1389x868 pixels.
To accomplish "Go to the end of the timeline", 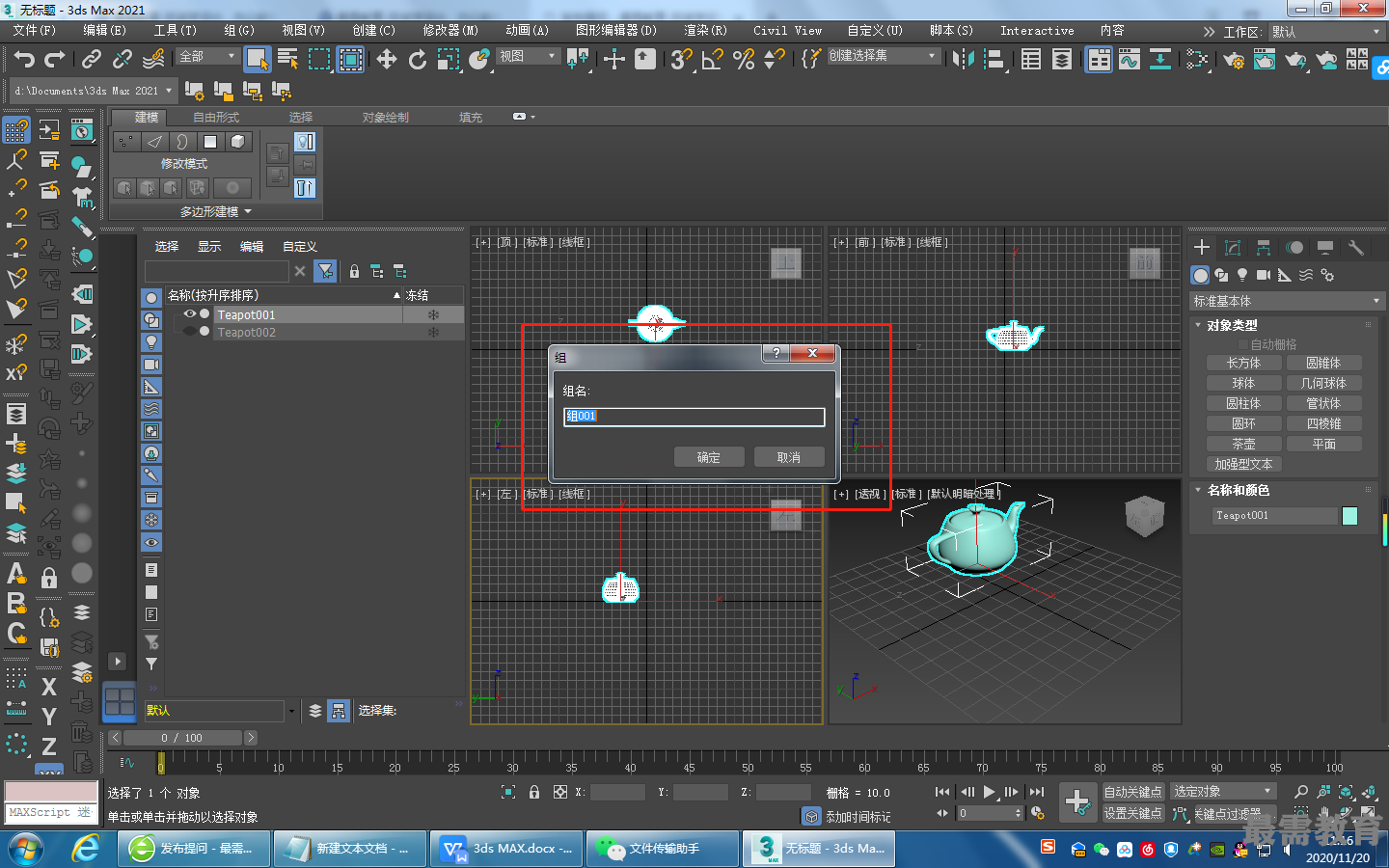I will [1036, 792].
